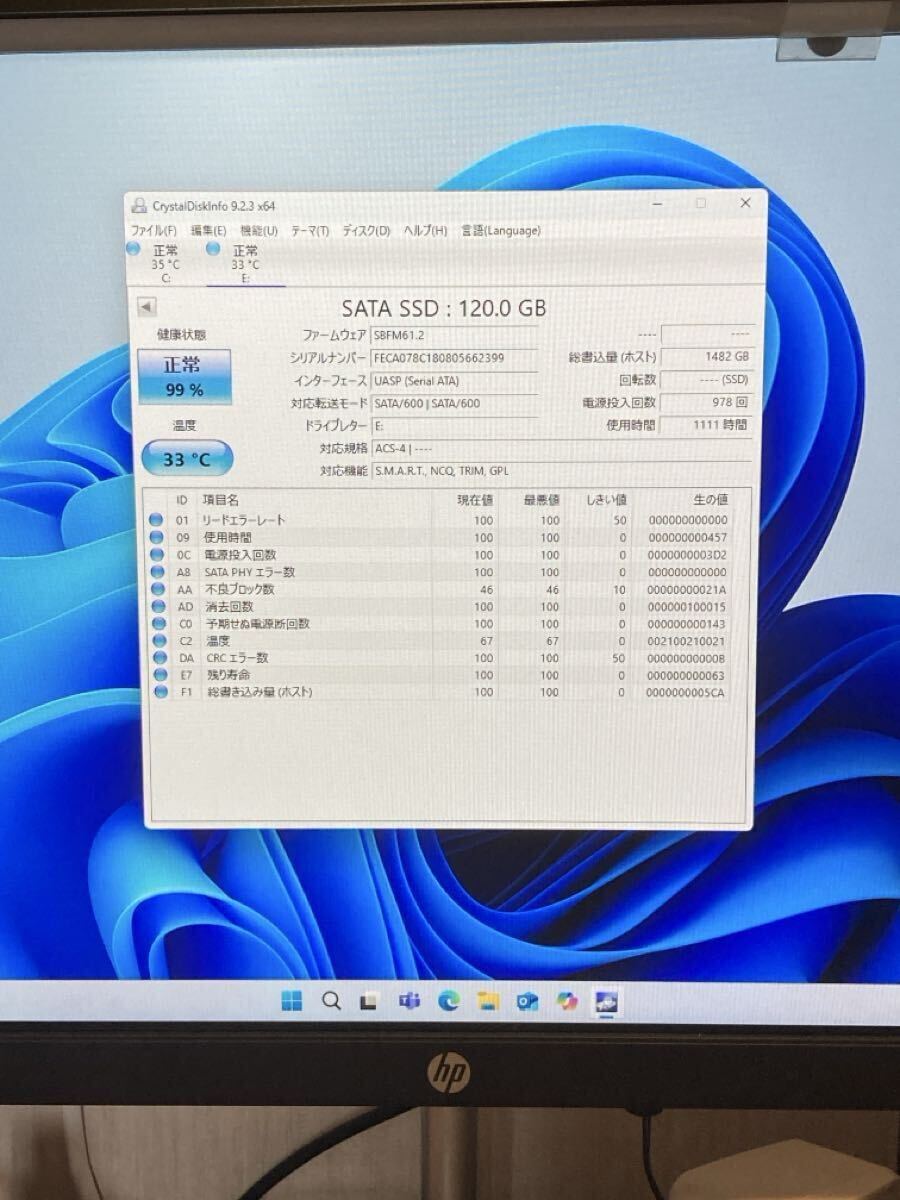Image resolution: width=900 pixels, height=1200 pixels.
Task: Launch Outlook from taskbar
Action: point(528,1002)
